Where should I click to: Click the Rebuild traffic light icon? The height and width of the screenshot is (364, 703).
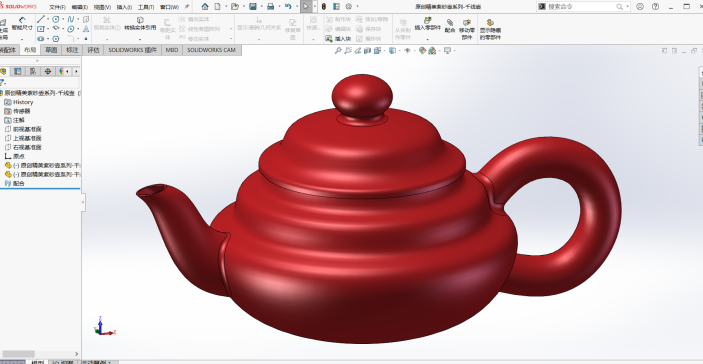(324, 6)
